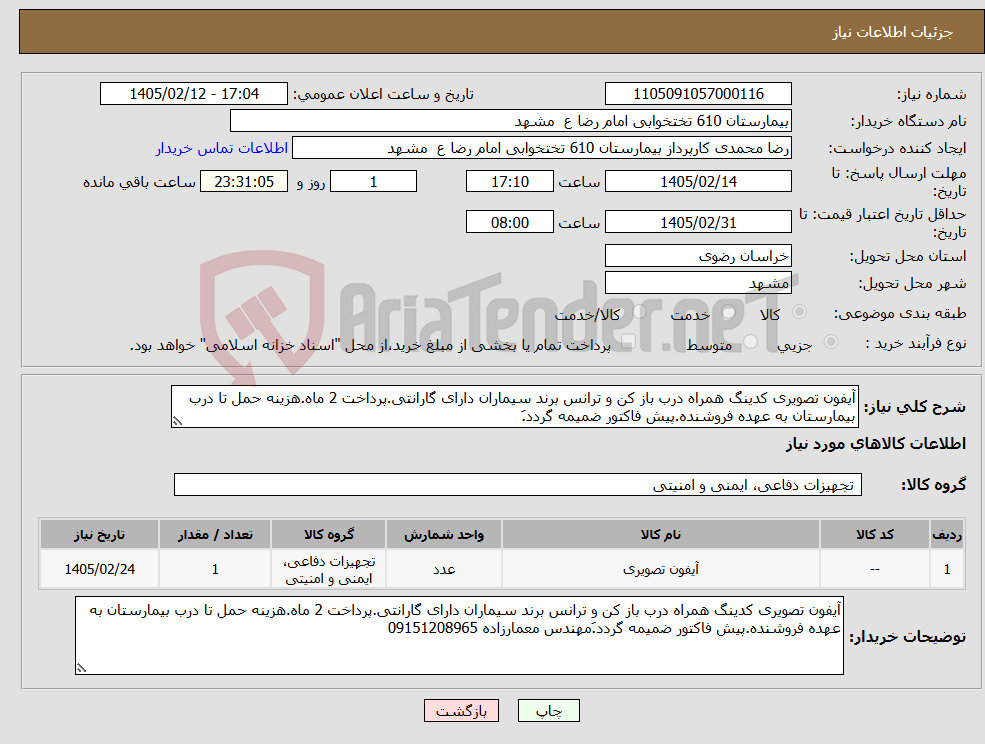This screenshot has width=985, height=744.
Task: Click the گروه کالا table column header
Action: pyautogui.click(x=329, y=534)
